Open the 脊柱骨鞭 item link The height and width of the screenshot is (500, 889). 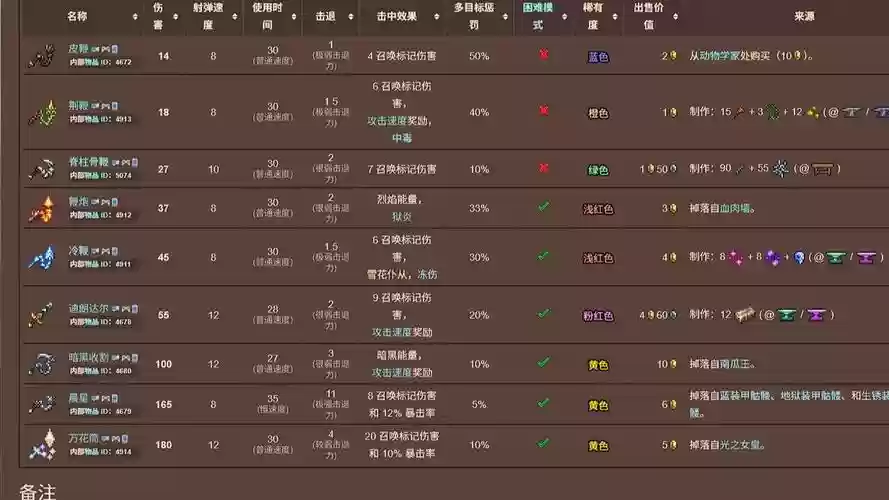[88, 162]
